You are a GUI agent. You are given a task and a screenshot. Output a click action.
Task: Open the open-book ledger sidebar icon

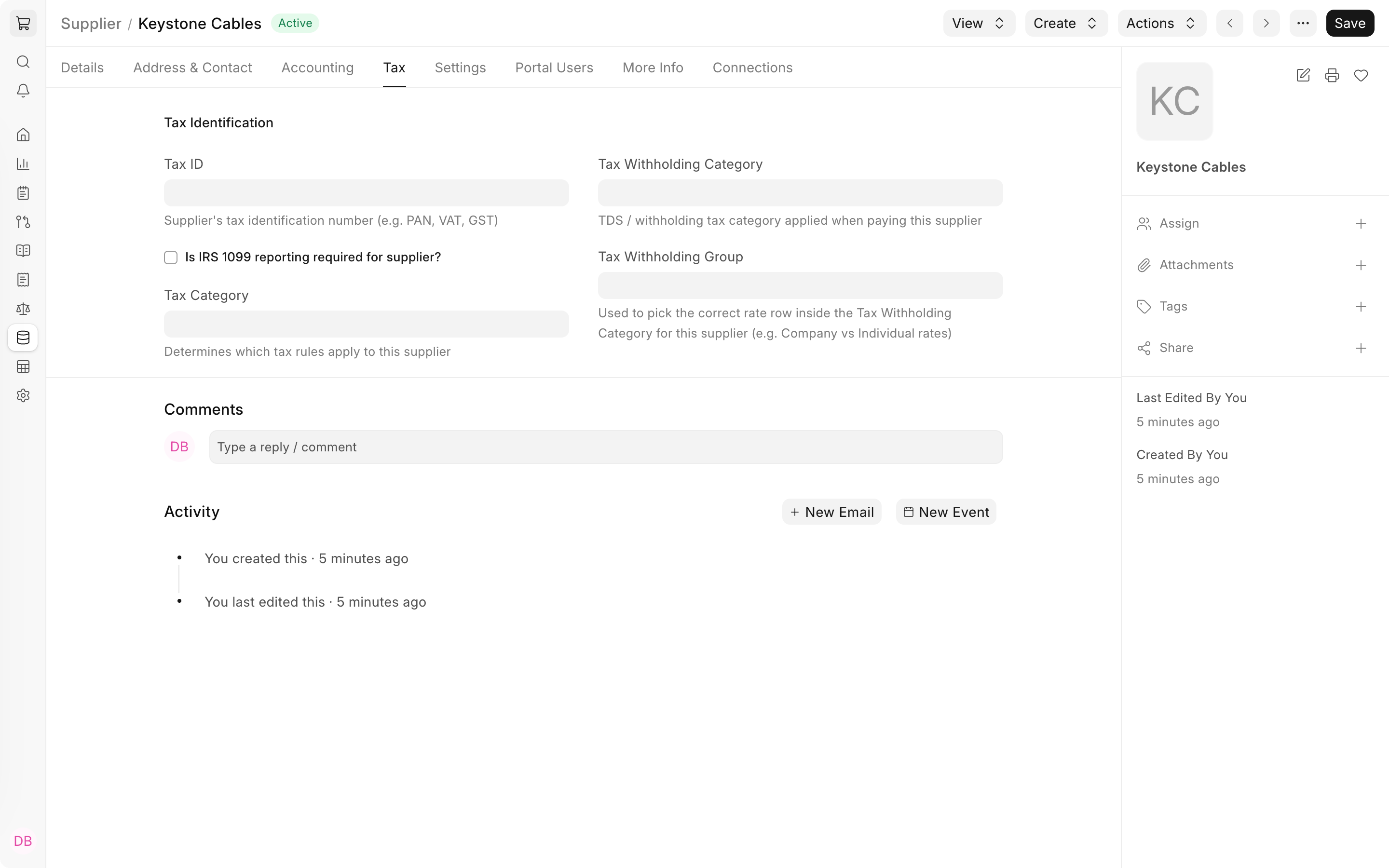pyautogui.click(x=23, y=251)
